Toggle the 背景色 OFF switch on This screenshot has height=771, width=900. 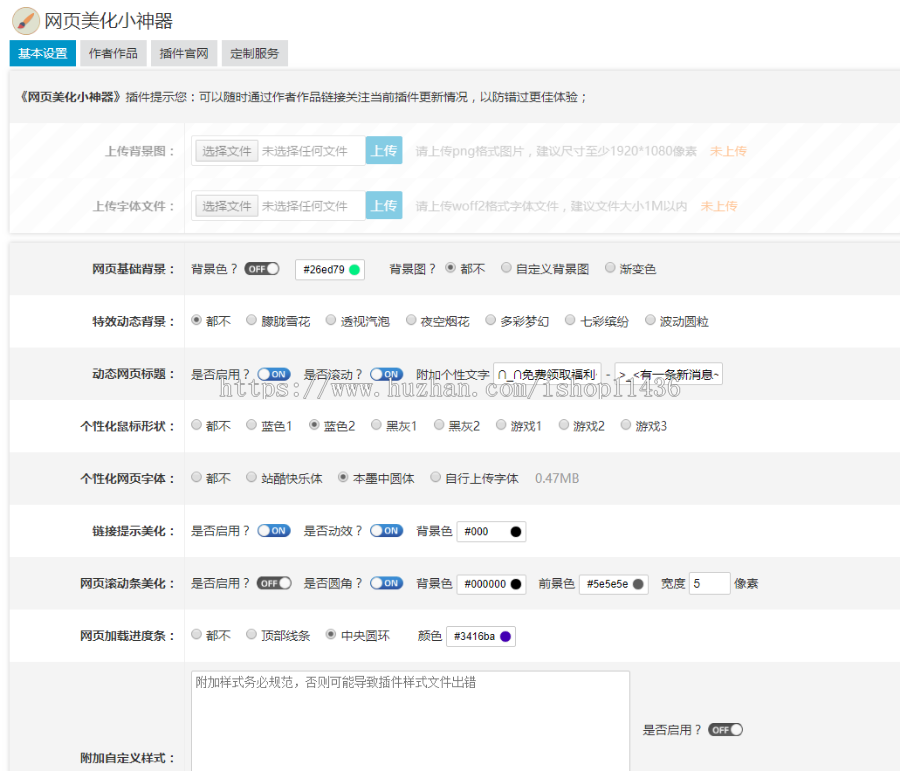[x=262, y=268]
